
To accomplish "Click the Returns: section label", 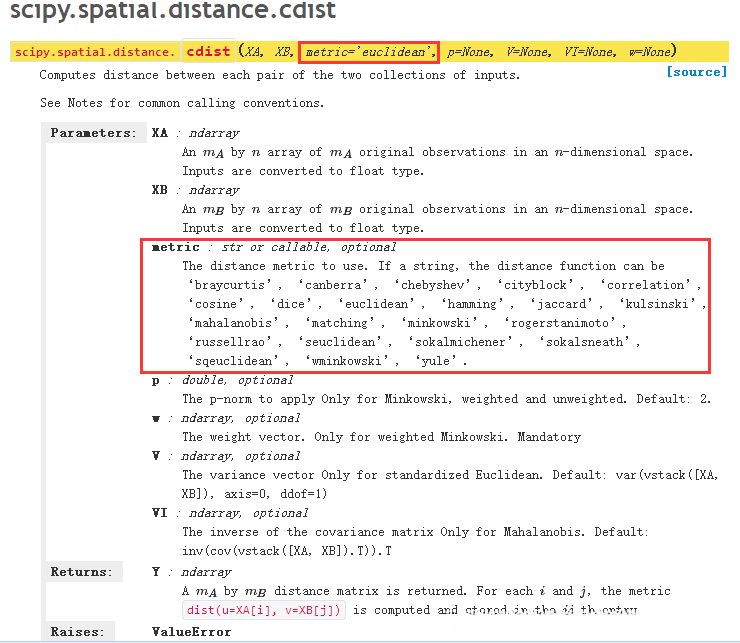I will [82, 572].
